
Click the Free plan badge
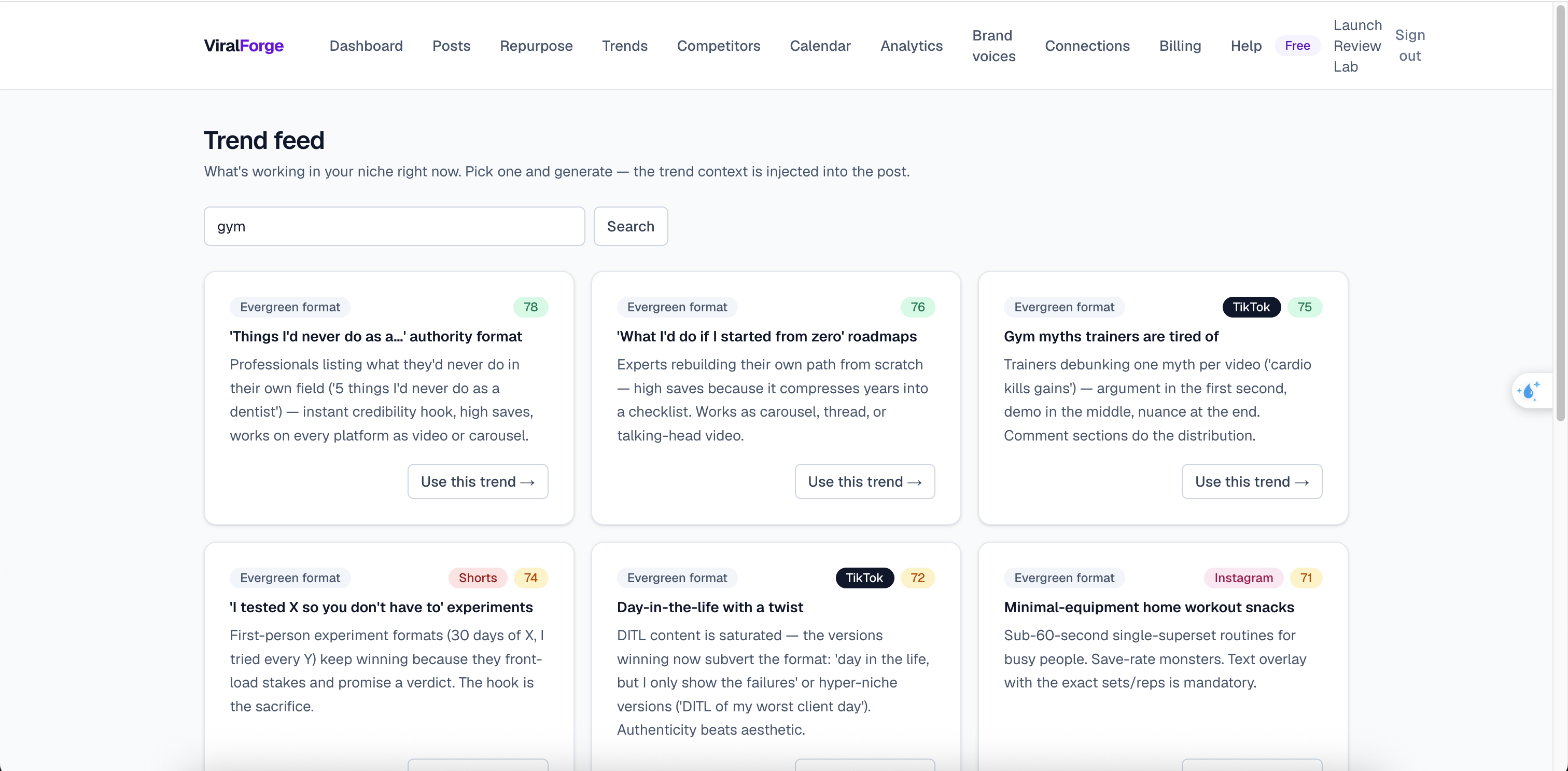click(x=1297, y=46)
